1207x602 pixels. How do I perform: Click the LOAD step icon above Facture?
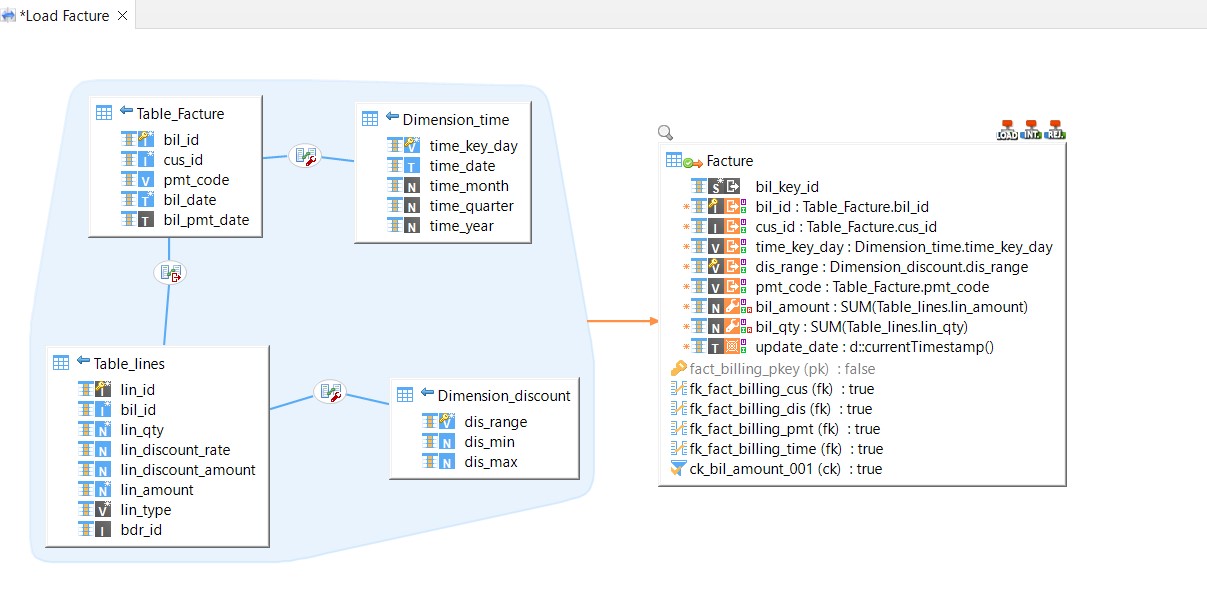tap(1007, 130)
